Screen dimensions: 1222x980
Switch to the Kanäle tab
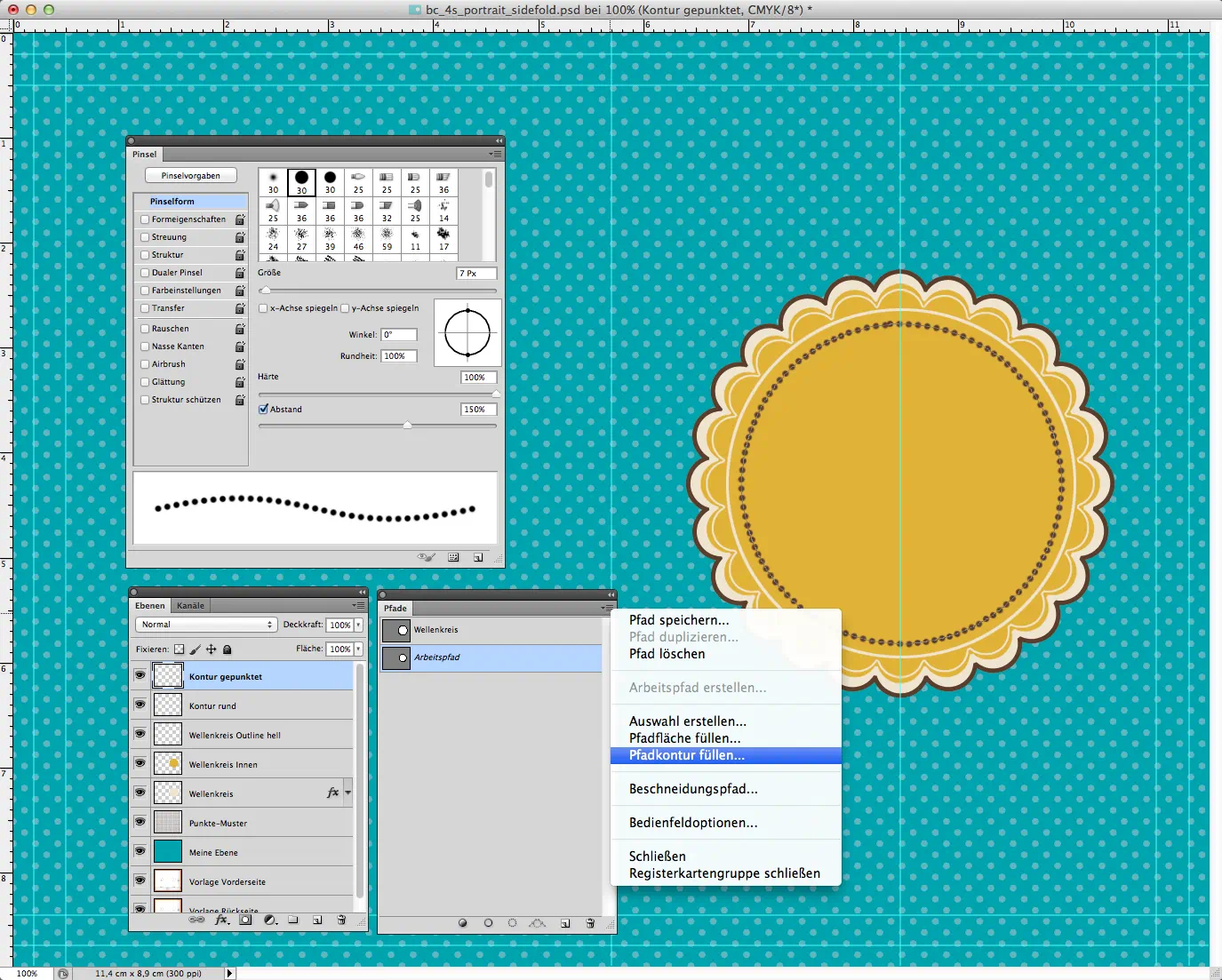click(x=190, y=606)
